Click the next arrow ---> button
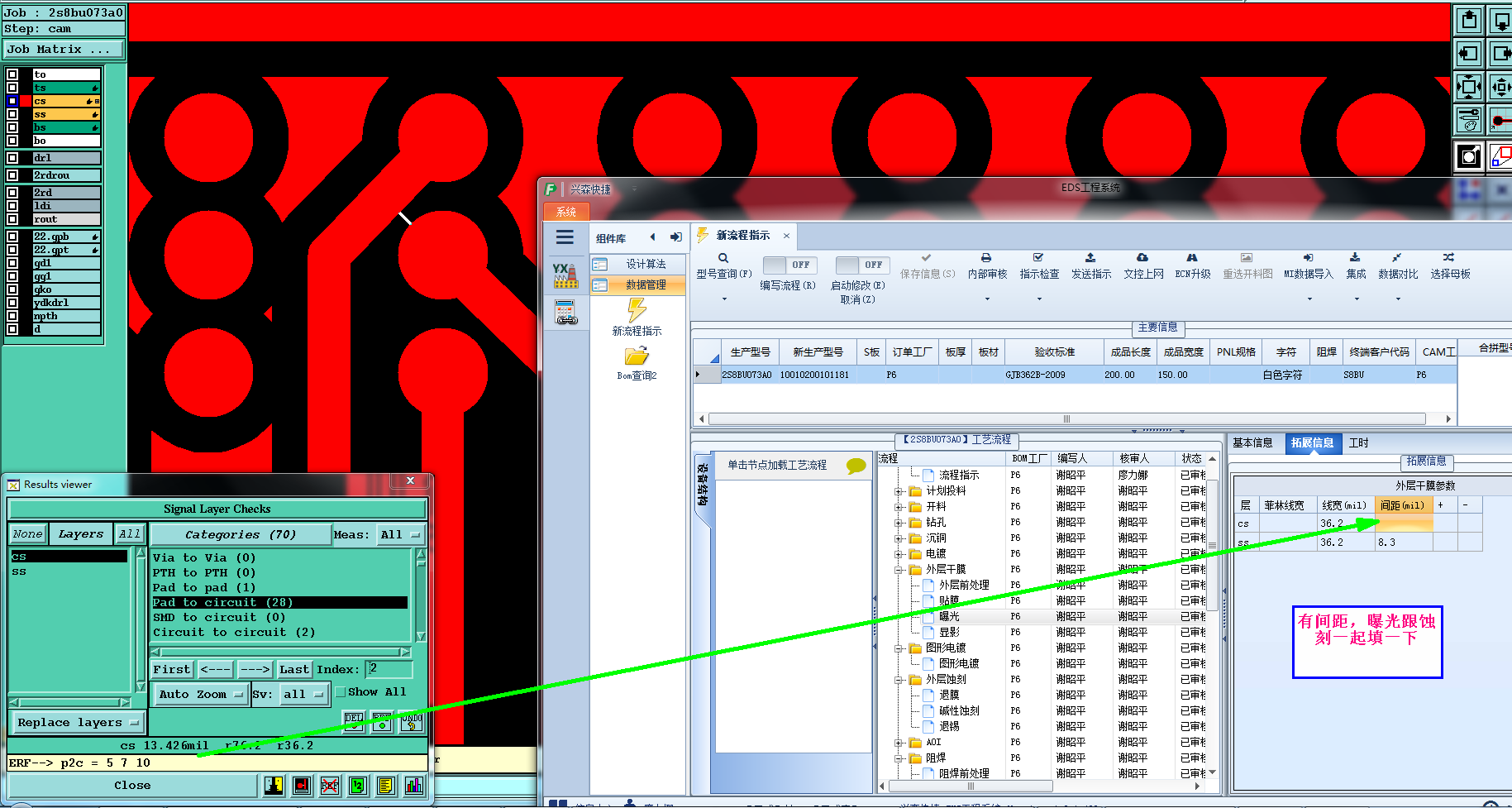1512x808 pixels. pos(255,670)
